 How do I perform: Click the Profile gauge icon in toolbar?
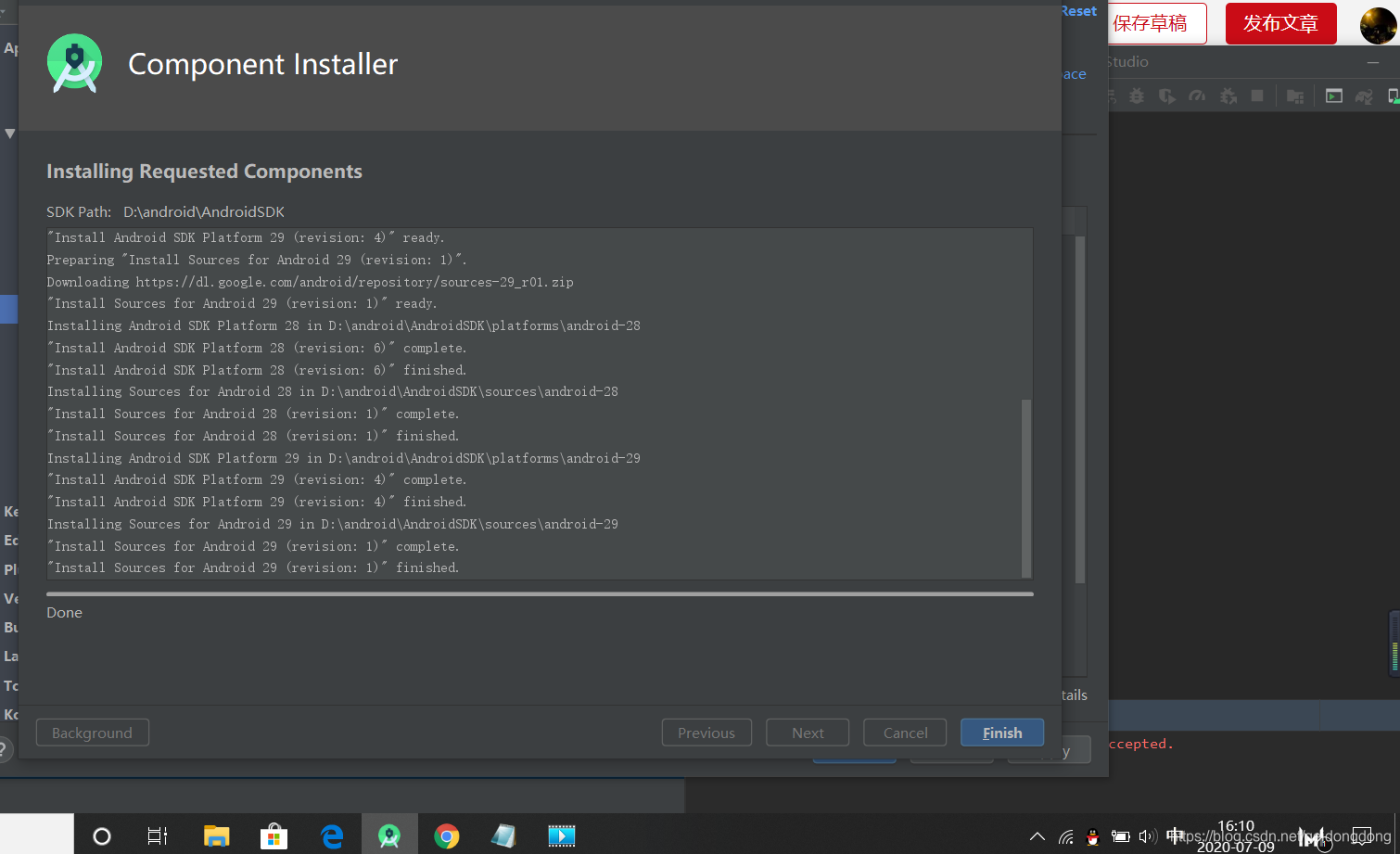point(1197,96)
